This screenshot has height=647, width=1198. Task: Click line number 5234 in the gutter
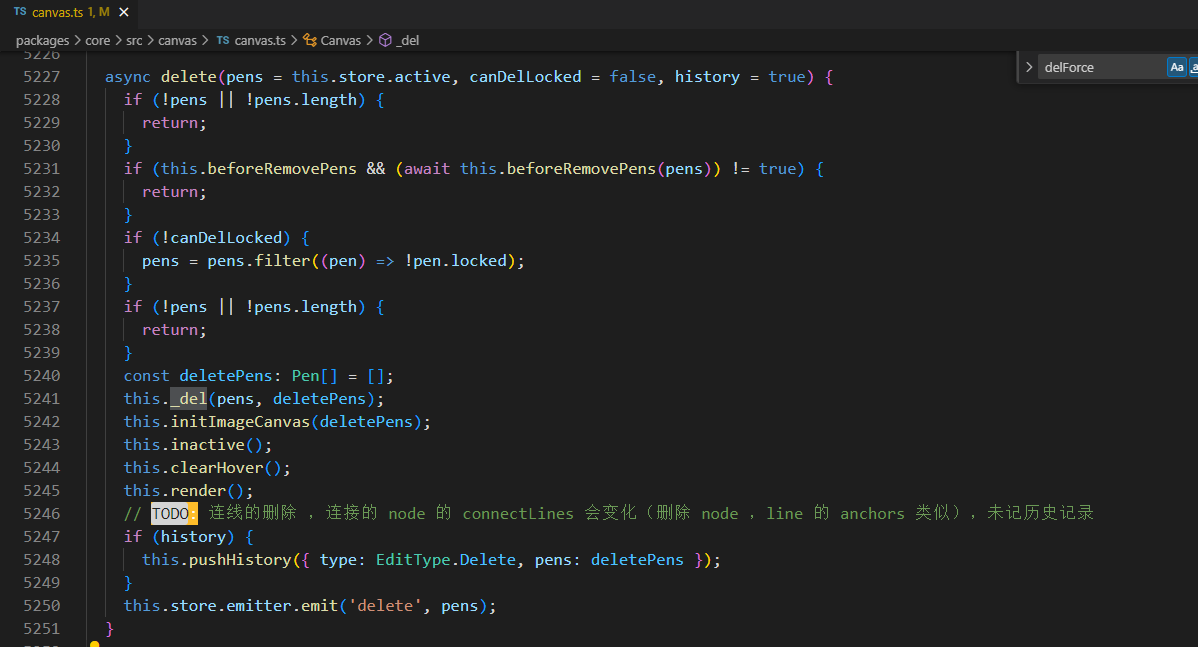[41, 238]
